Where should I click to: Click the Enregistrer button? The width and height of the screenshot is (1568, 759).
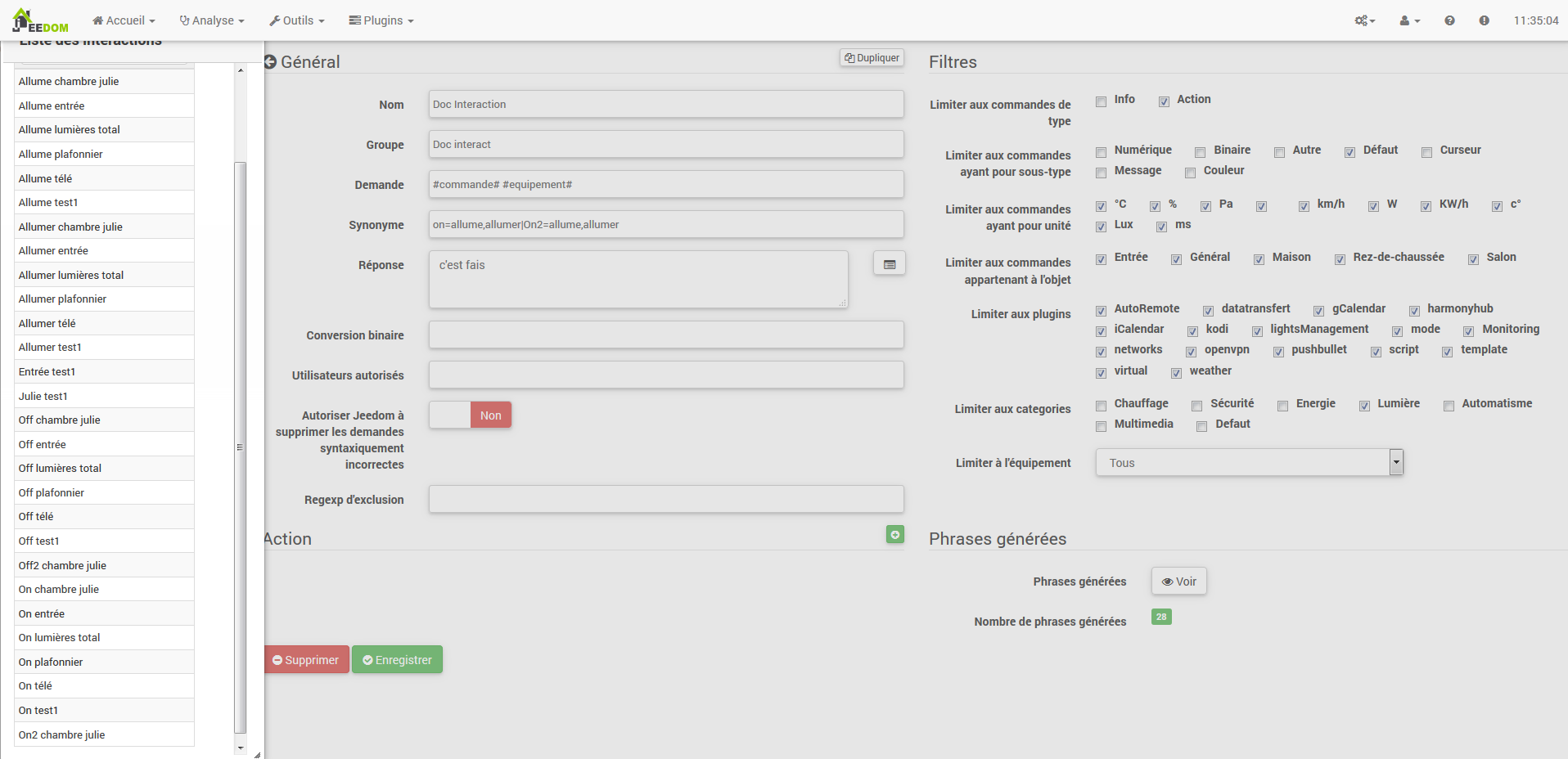click(397, 660)
